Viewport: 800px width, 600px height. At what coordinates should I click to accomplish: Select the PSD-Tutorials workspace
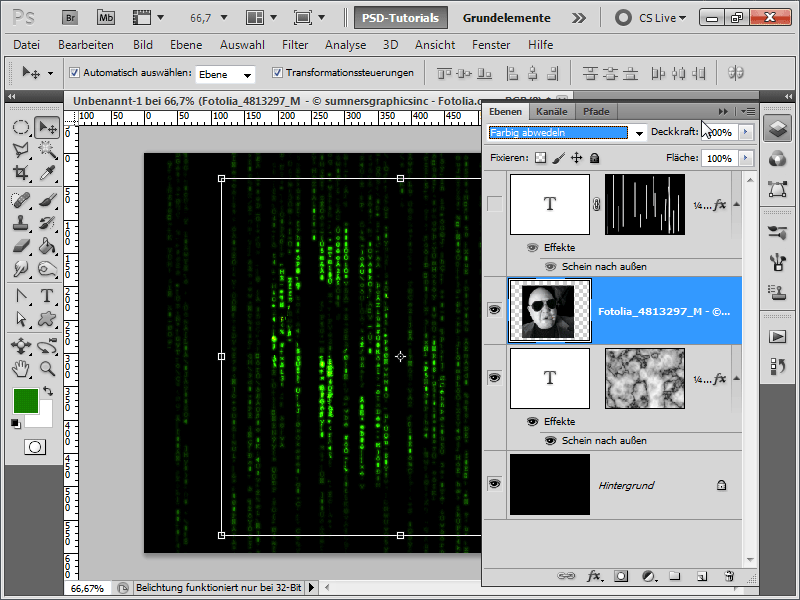(x=401, y=18)
